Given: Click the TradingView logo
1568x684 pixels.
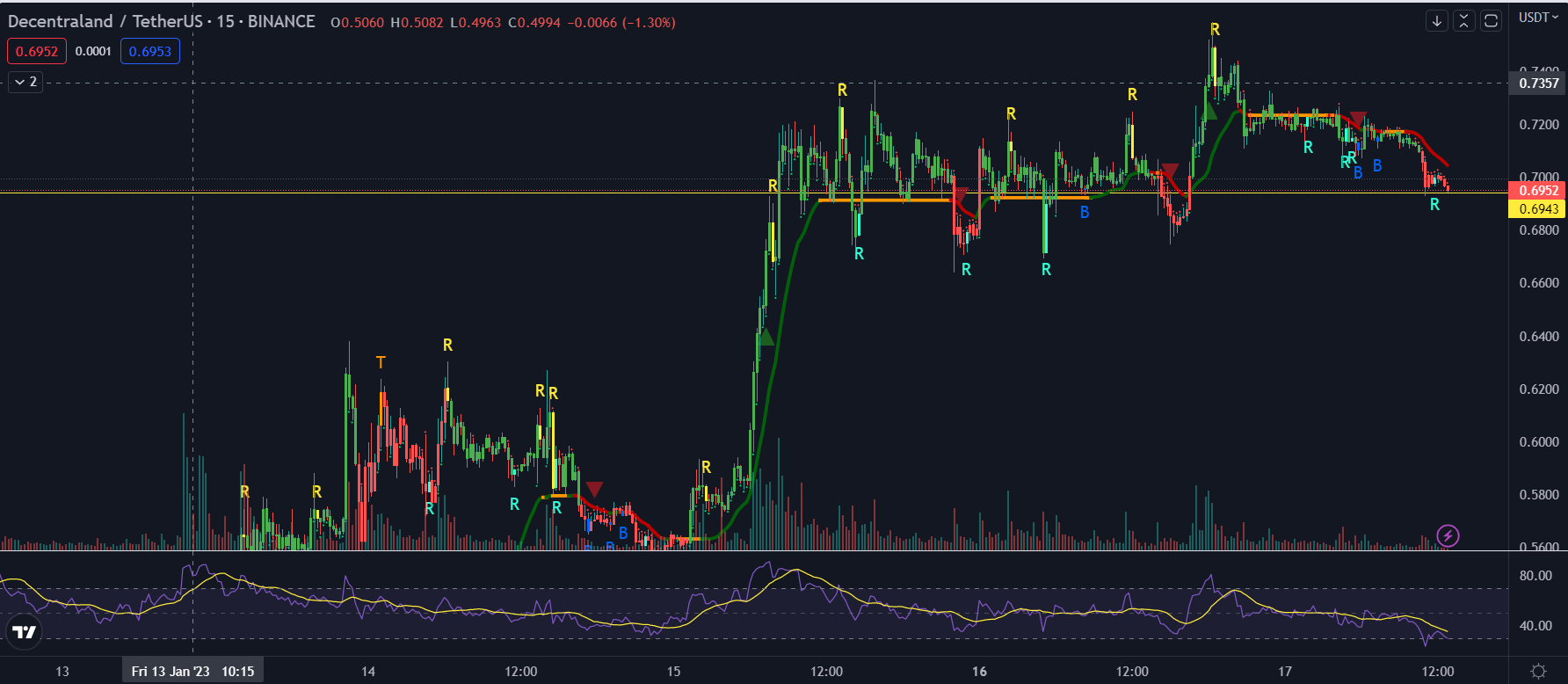Looking at the screenshot, I should pos(25,632).
